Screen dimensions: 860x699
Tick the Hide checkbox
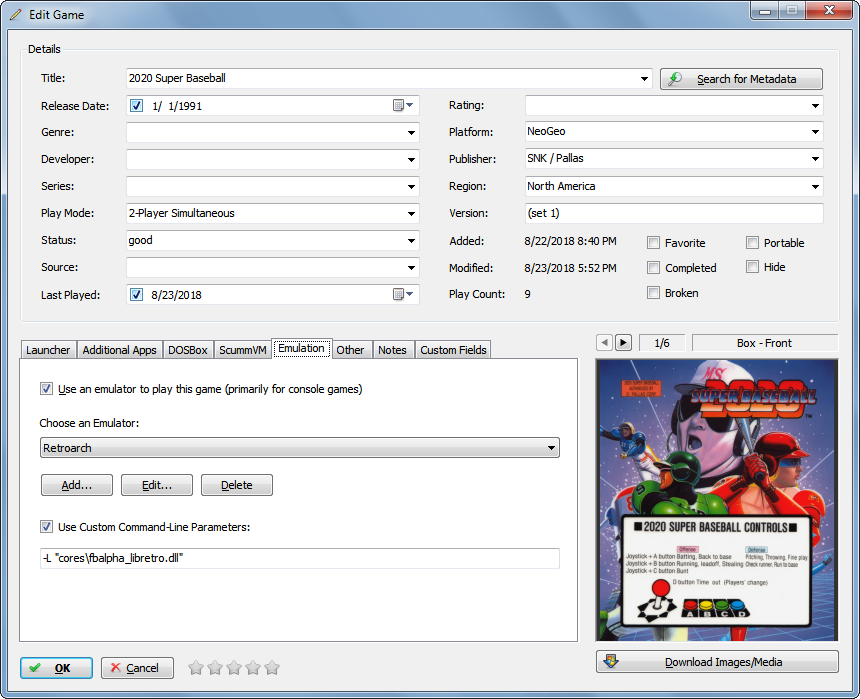click(752, 267)
